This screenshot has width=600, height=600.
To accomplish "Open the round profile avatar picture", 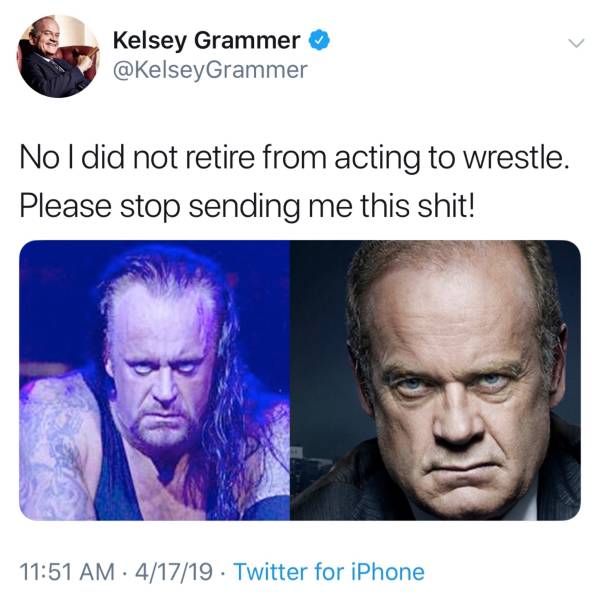I will click(58, 56).
